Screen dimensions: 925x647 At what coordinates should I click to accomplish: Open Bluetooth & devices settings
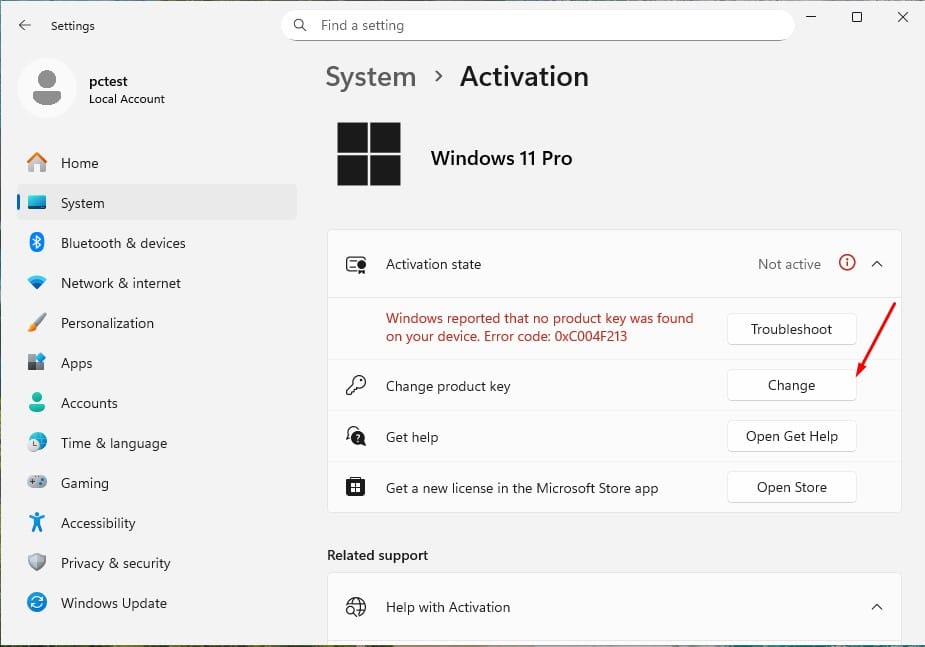coord(122,243)
